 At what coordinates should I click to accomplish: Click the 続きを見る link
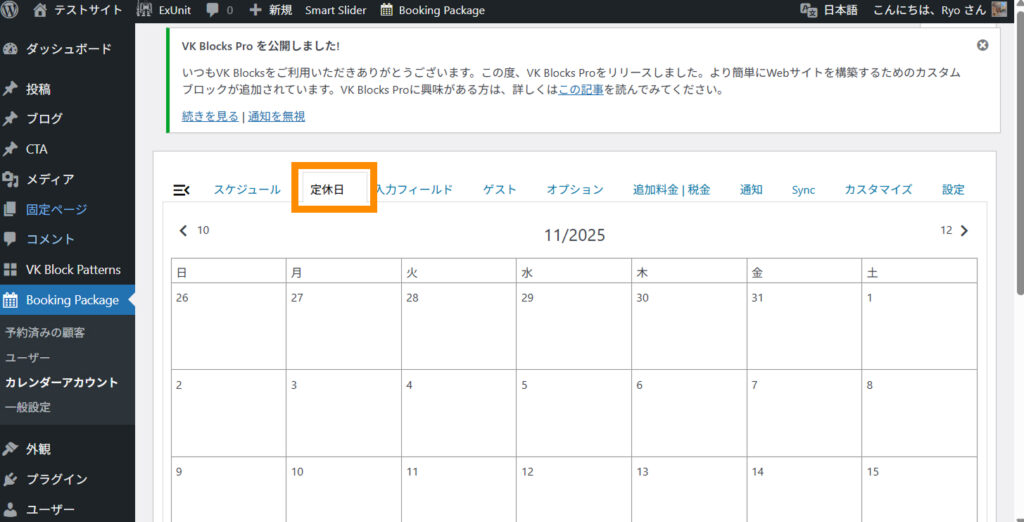tap(210, 116)
